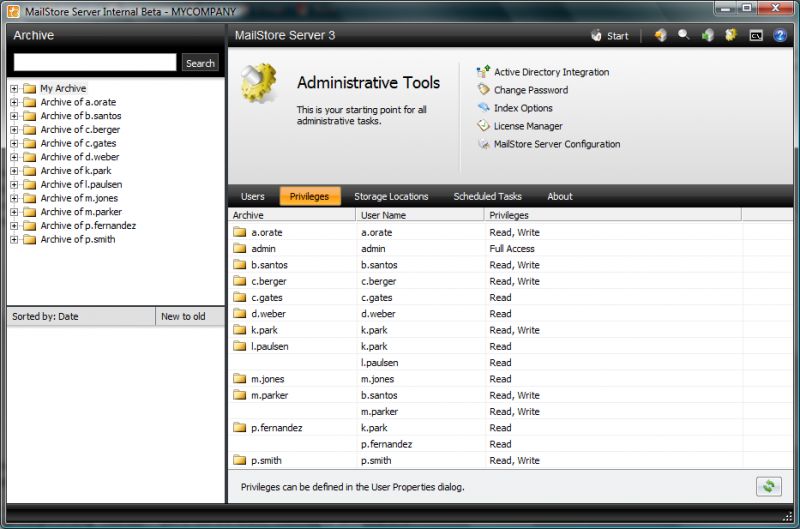Click the Start button in the toolbar
Viewport: 800px width, 529px height.
[609, 36]
